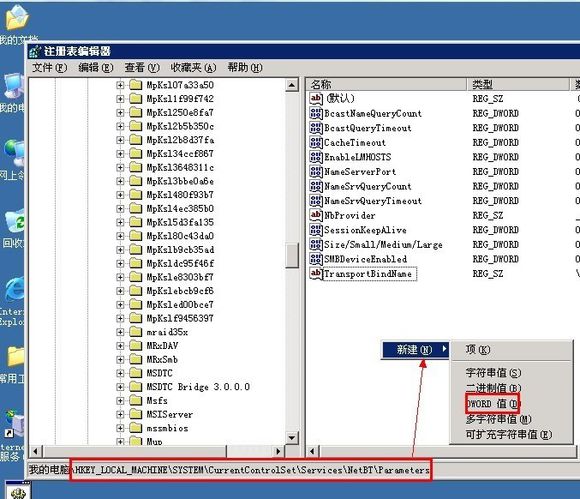Click the NameServerPort value icon
The image size is (580, 499).
point(316,172)
